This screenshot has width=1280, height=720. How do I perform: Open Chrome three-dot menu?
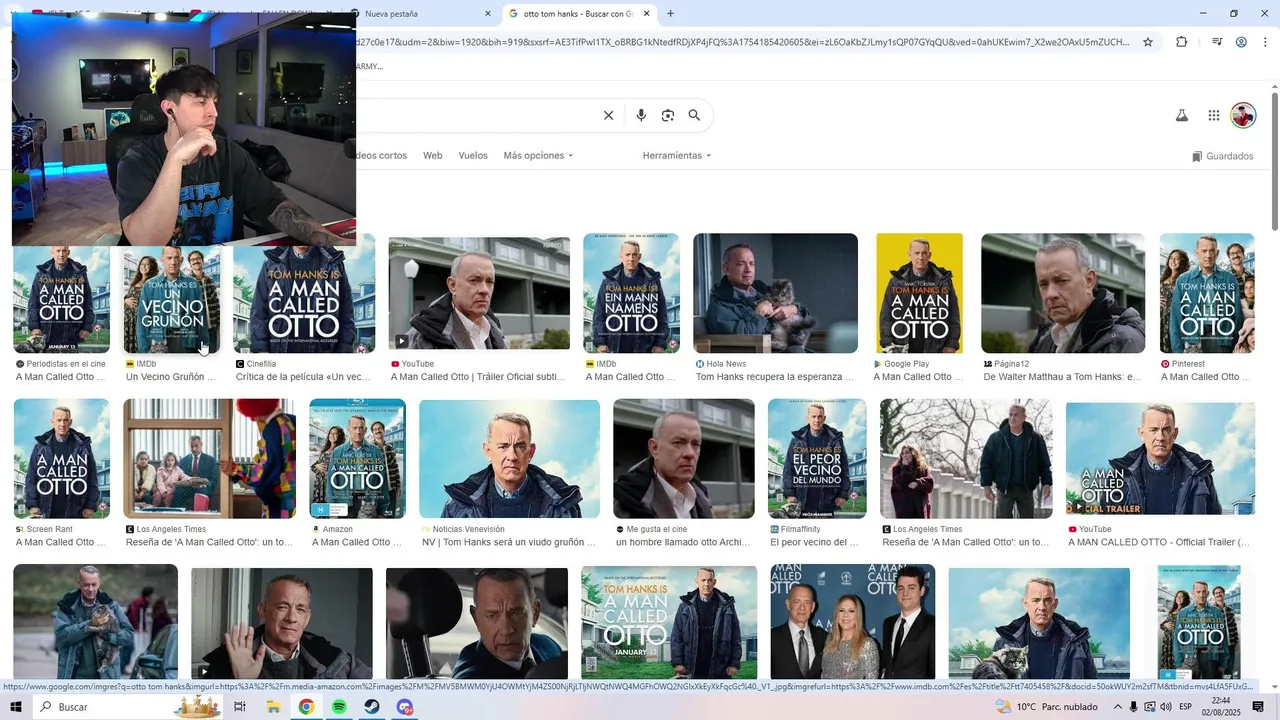[1265, 42]
